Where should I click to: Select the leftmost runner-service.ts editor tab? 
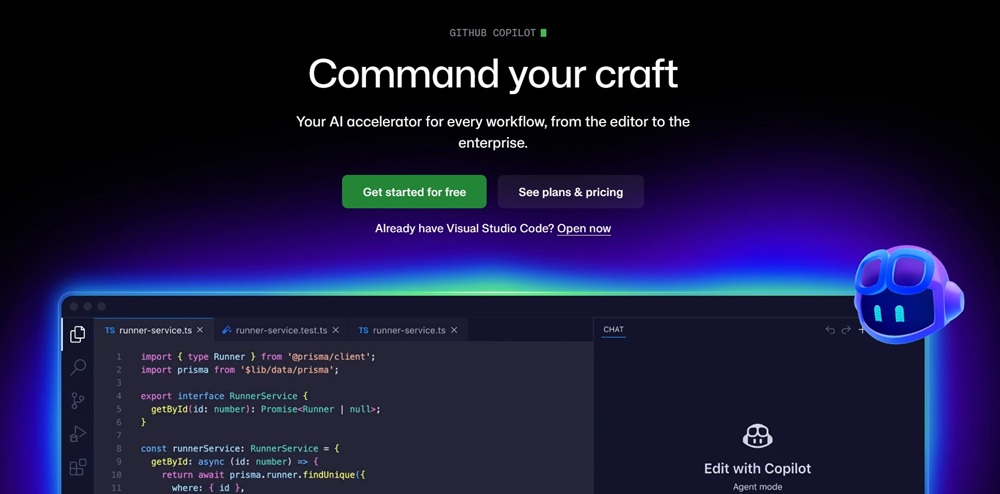[152, 330]
